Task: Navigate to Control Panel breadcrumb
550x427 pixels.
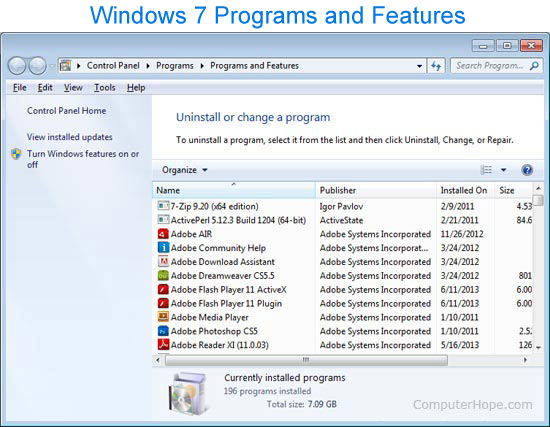Action: [x=113, y=66]
